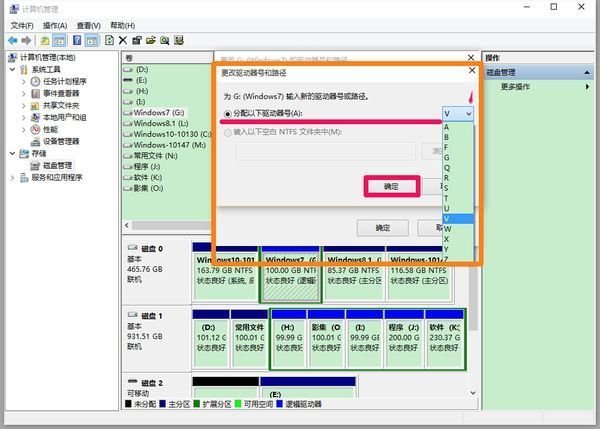600x429 pixels.
Task: Select 设备管理器 icon in tree
Action: 35,142
